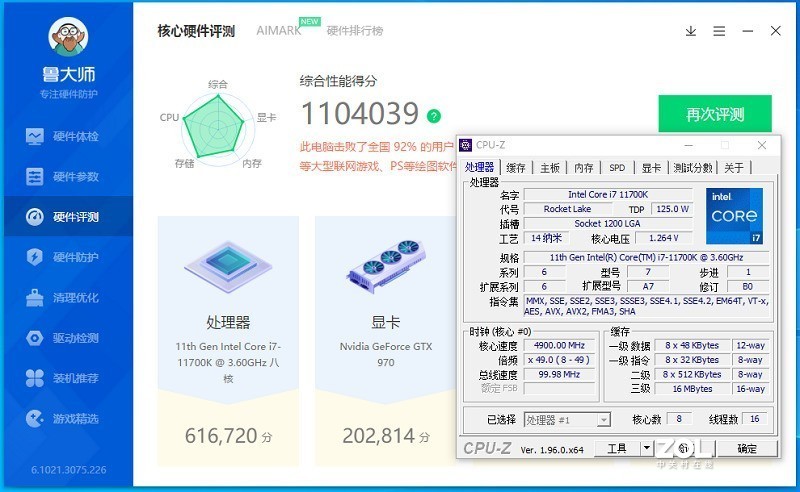
Task: Click the CPU-Z title bar icon
Action: 465,145
